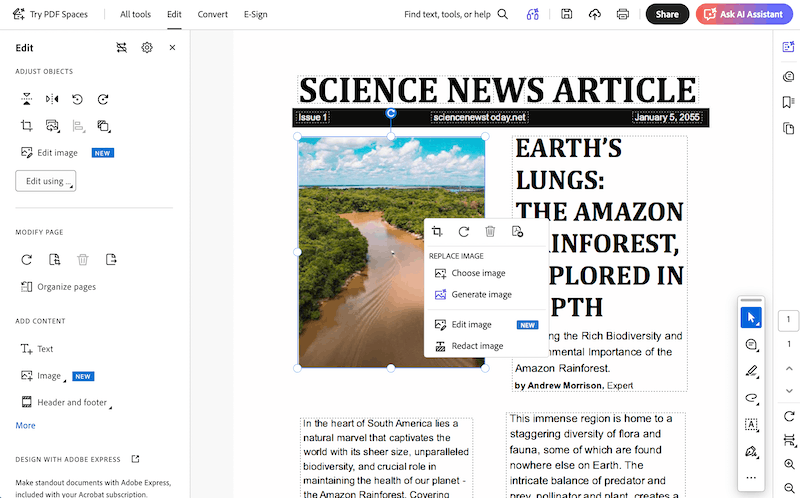Viewport: 800px width, 498px height.
Task: Flip image vertically in Adjust Objects
Action: (x=27, y=99)
